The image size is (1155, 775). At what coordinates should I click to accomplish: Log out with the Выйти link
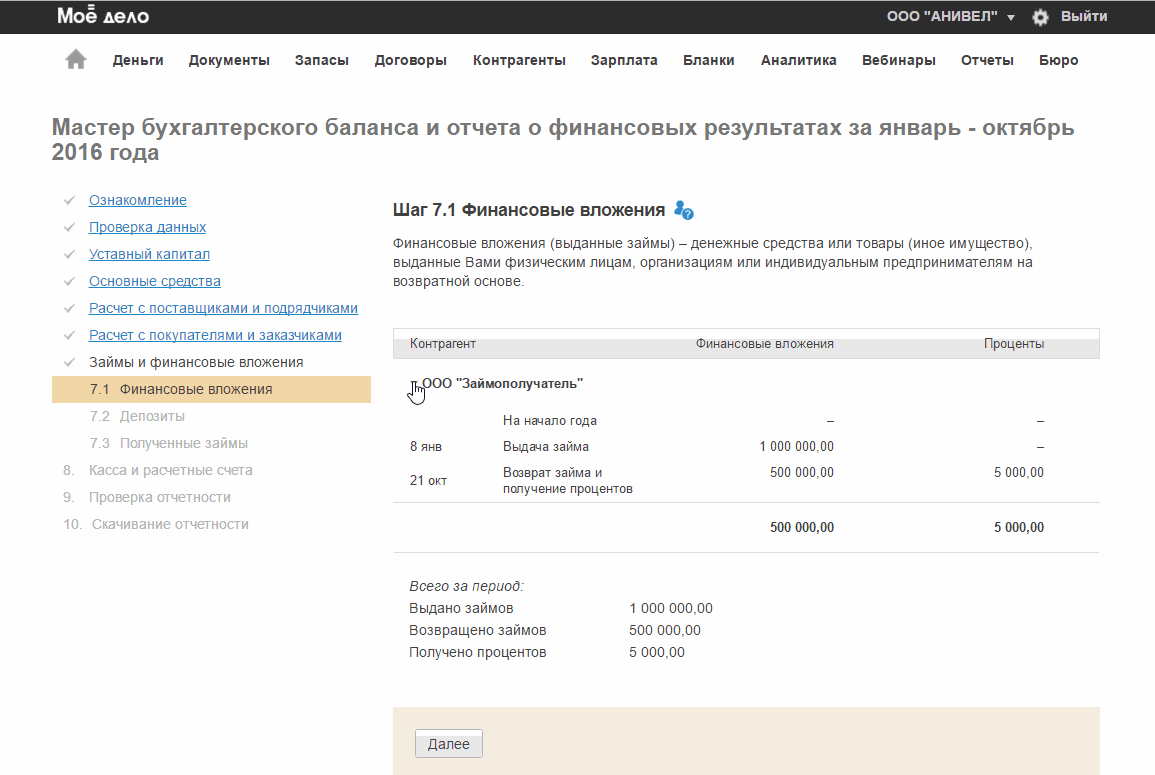(1084, 16)
